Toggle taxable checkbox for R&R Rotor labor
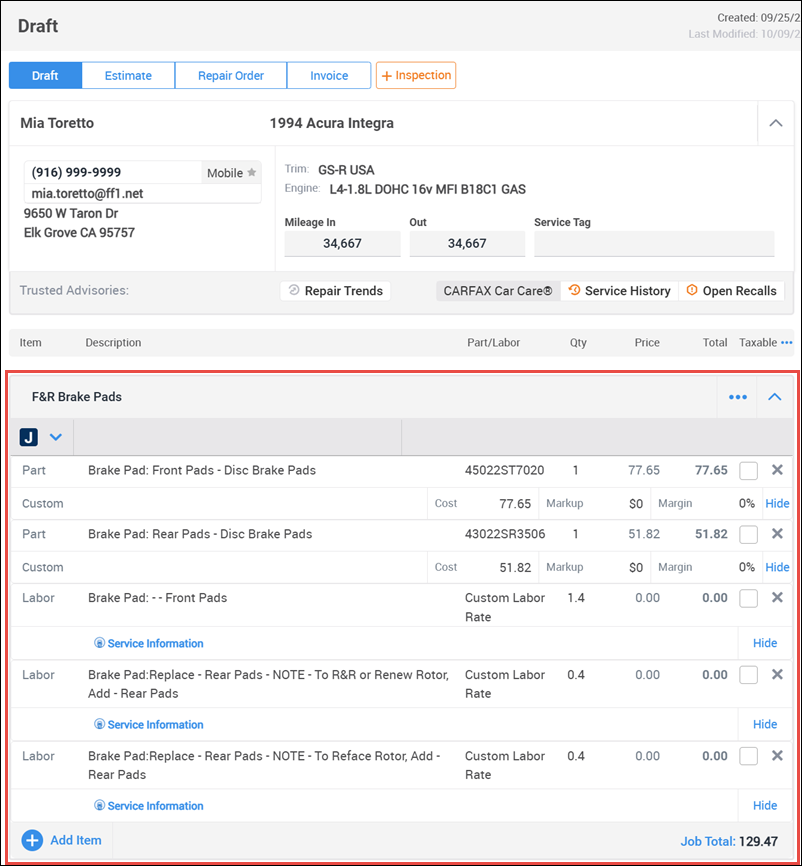Image resolution: width=802 pixels, height=866 pixels. tap(748, 675)
